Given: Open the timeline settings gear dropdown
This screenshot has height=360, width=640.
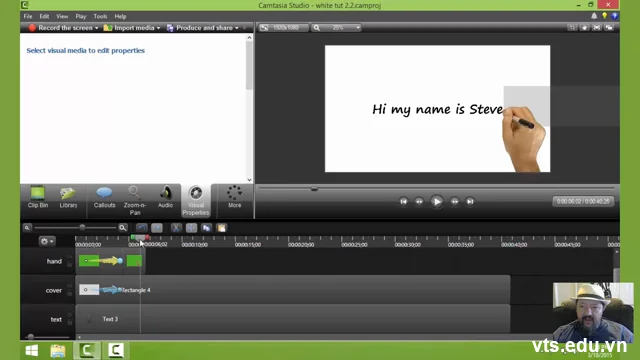Looking at the screenshot, I should click(47, 241).
